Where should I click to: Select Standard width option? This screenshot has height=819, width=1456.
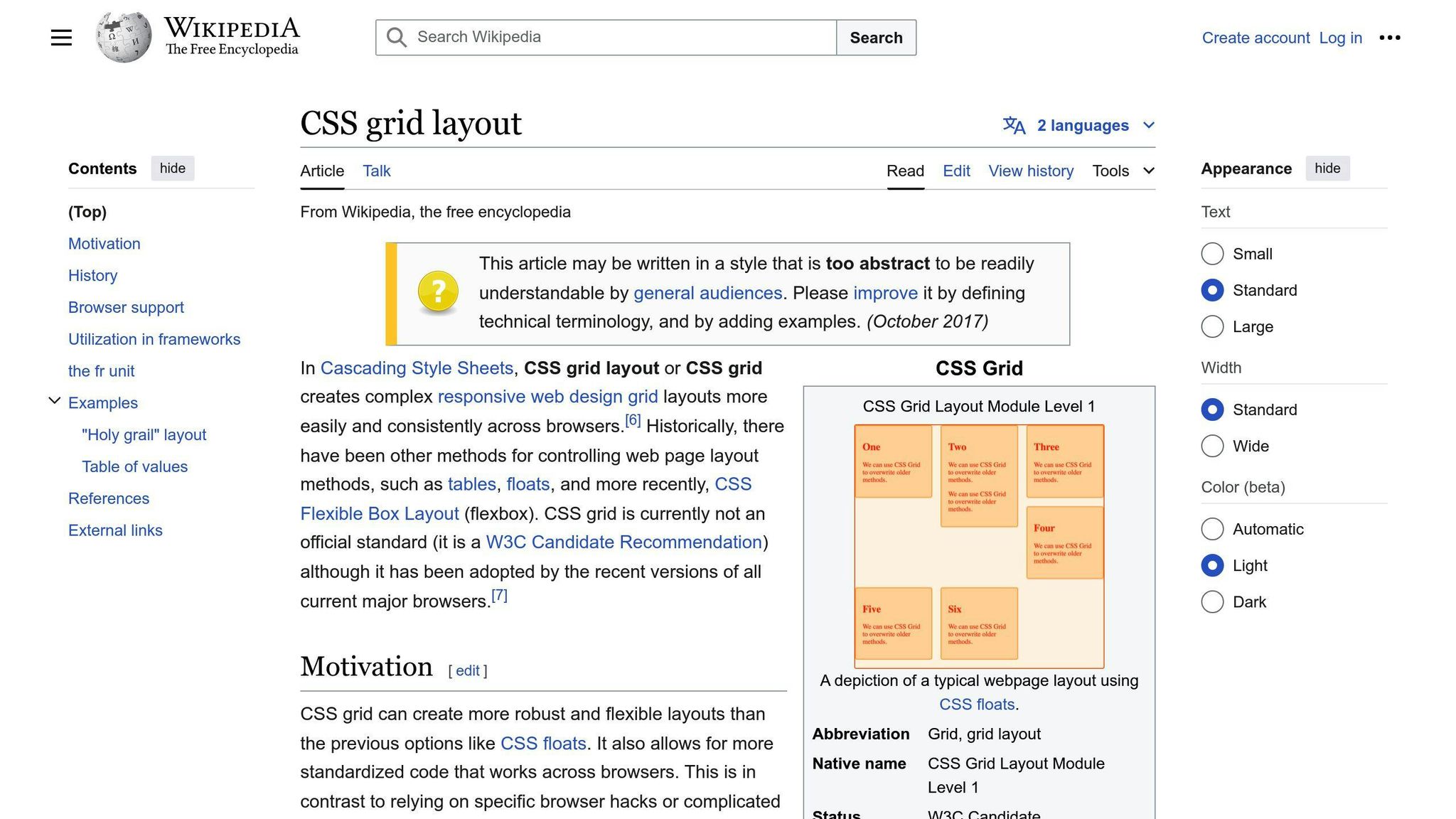tap(1212, 409)
